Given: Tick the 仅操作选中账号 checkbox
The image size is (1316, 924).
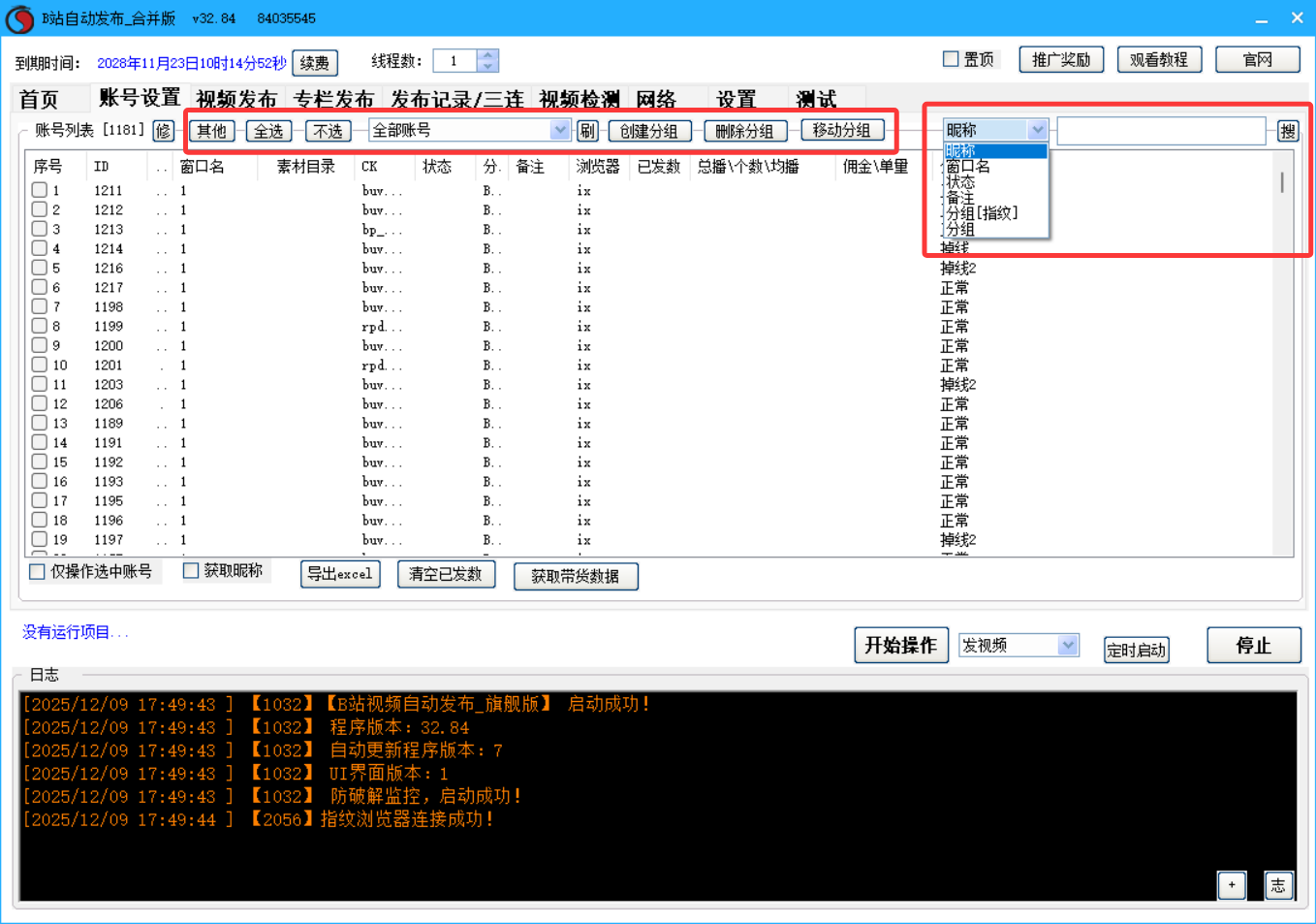Looking at the screenshot, I should (37, 572).
